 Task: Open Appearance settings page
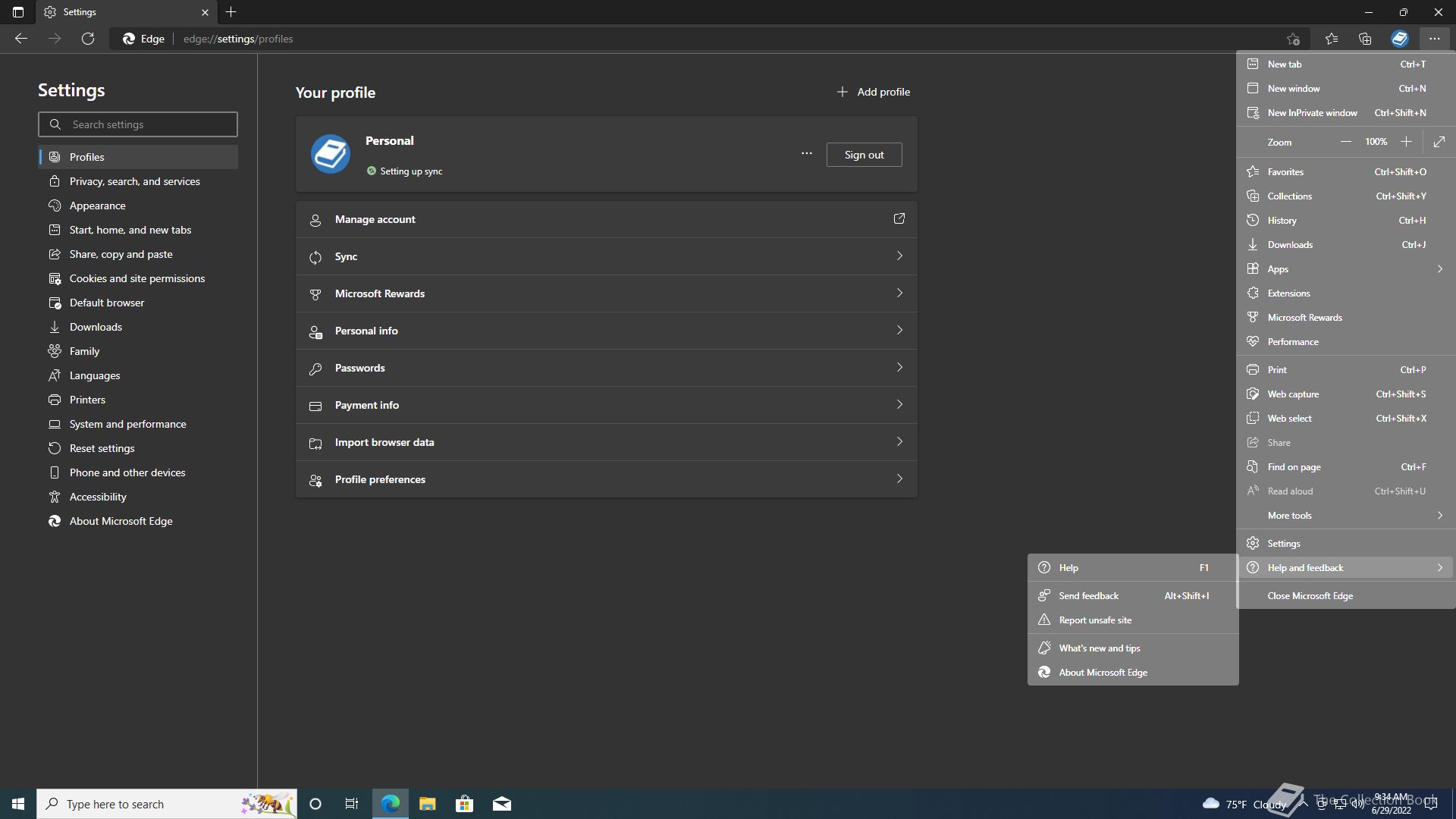coord(138,206)
